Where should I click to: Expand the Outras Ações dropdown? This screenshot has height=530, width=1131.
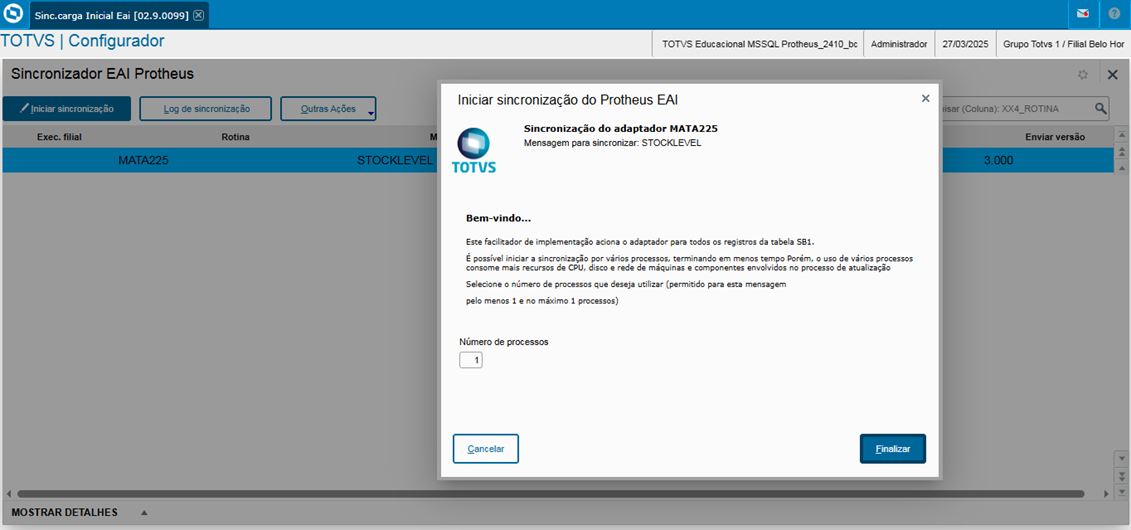pyautogui.click(x=328, y=108)
